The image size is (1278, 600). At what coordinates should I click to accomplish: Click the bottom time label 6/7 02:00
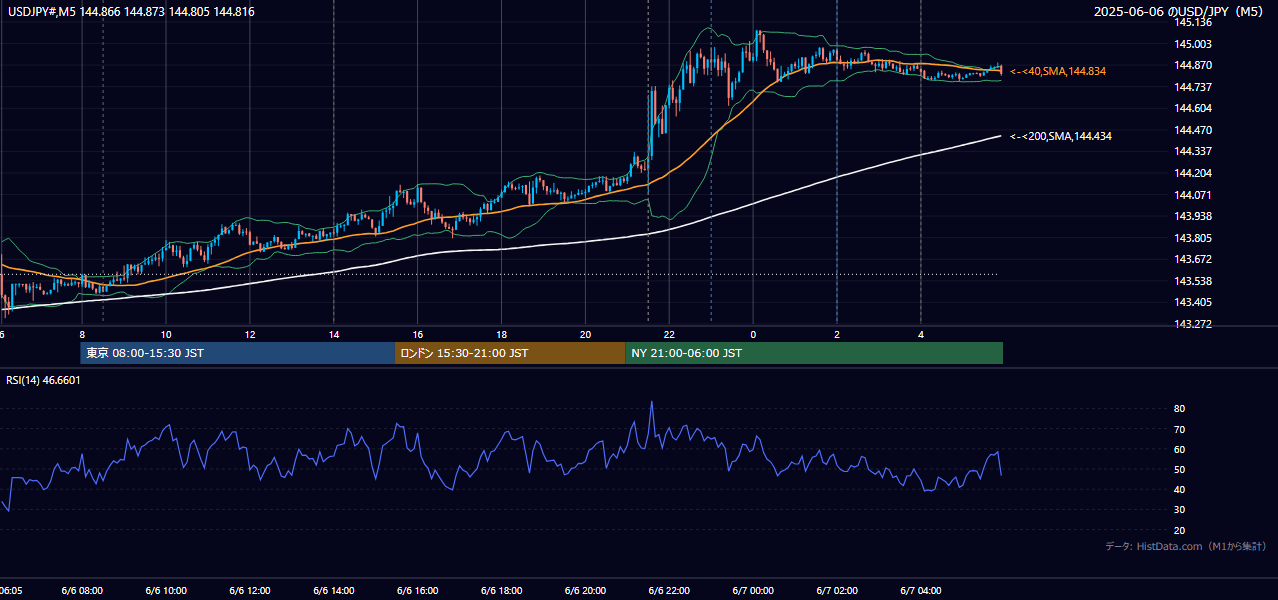tap(837, 591)
